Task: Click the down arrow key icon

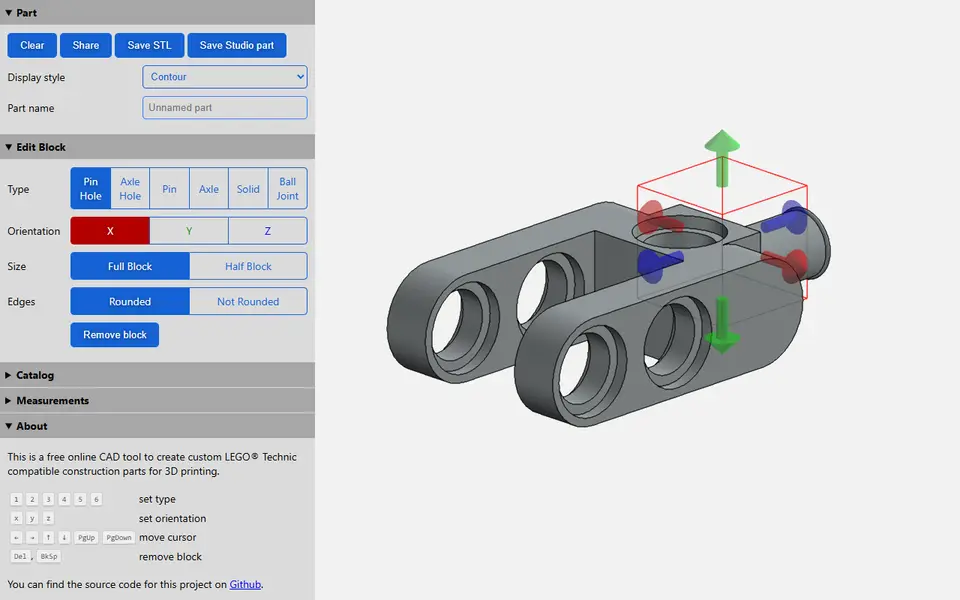Action: 64,537
